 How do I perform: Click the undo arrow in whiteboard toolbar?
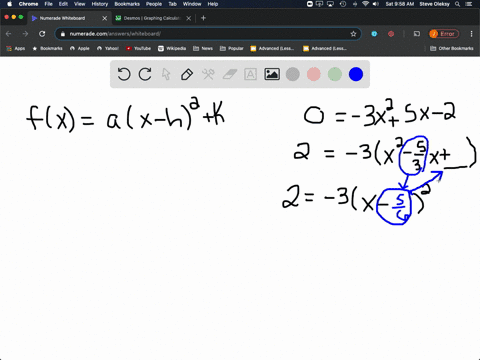pyautogui.click(x=124, y=74)
